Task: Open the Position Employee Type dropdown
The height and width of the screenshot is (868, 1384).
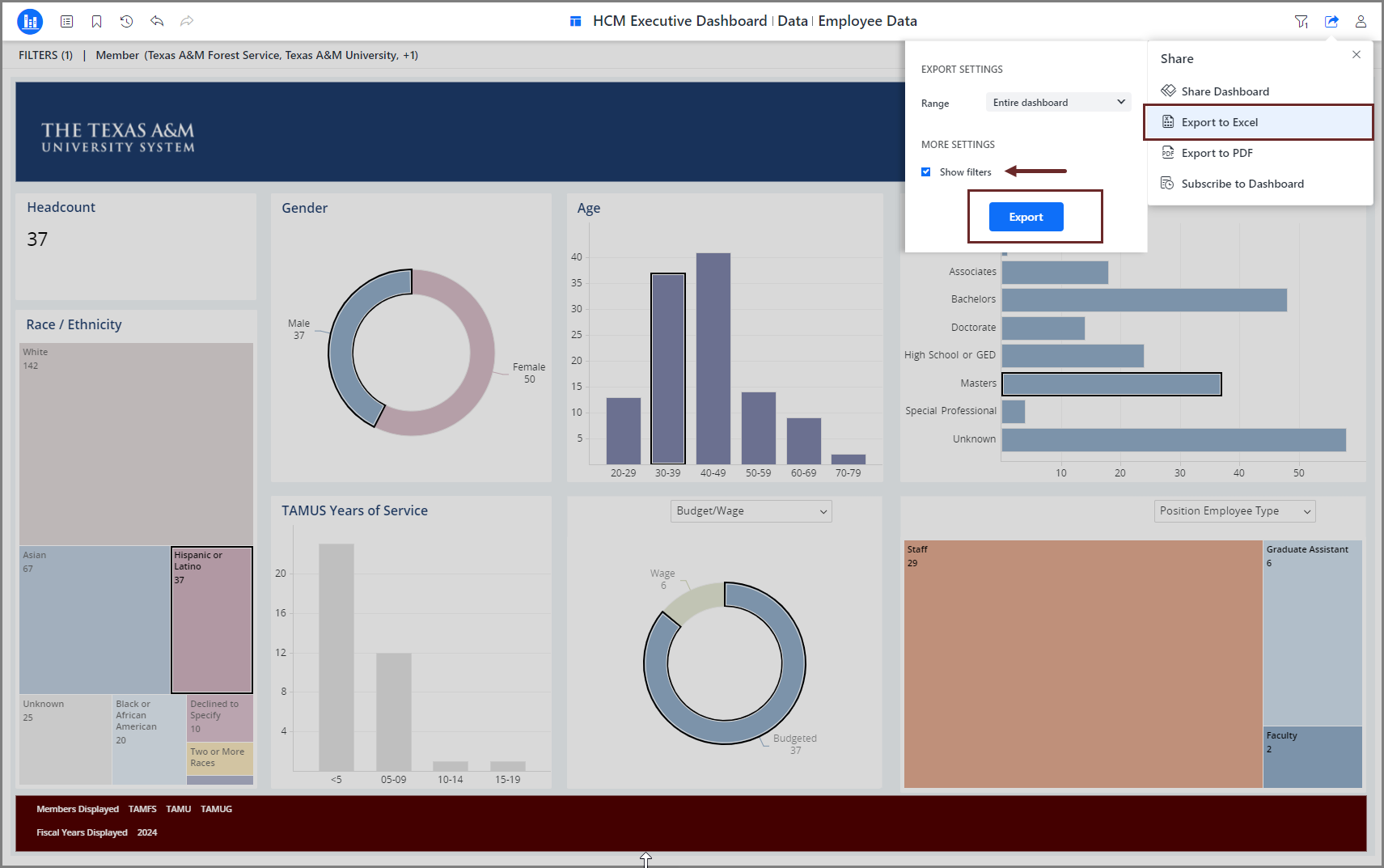Action: (x=1234, y=511)
